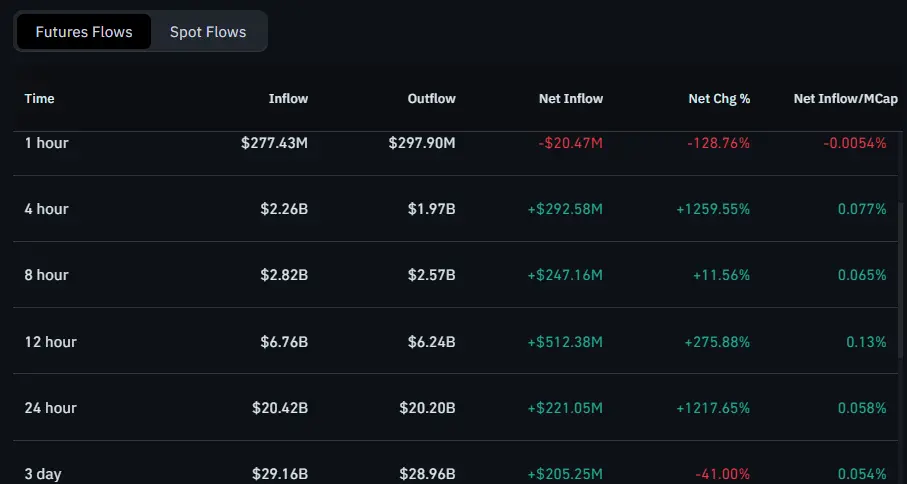Select the 24 hour row label
This screenshot has width=907, height=484.
[51, 408]
